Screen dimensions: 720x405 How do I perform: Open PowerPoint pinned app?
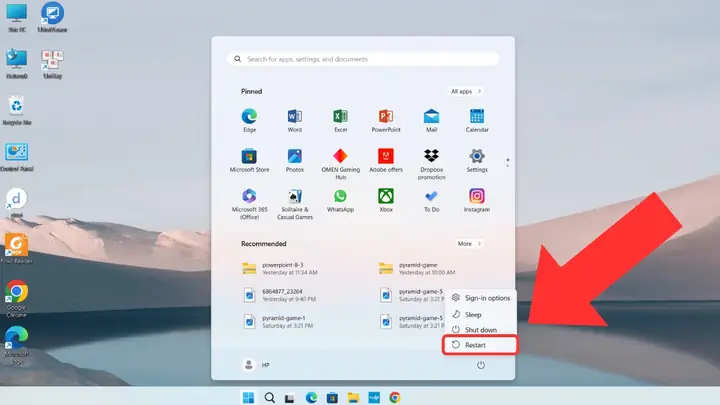click(386, 121)
